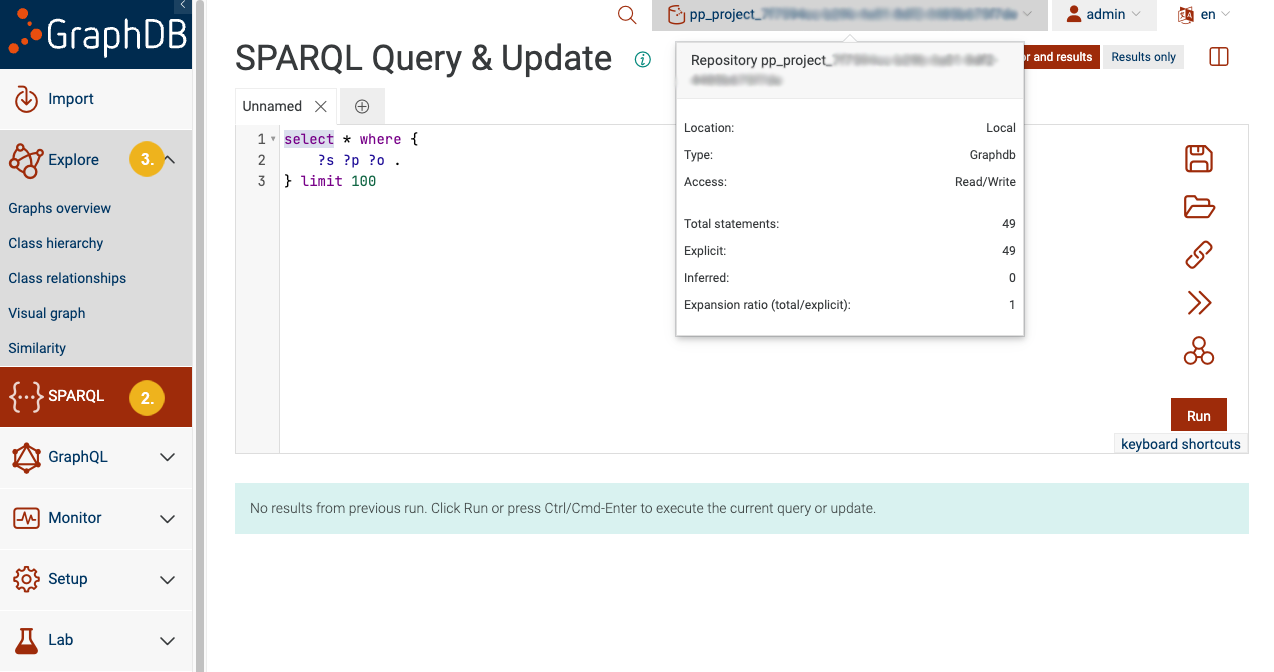The height and width of the screenshot is (672, 1274).
Task: Create a new query tab with the plus
Action: [x=361, y=105]
